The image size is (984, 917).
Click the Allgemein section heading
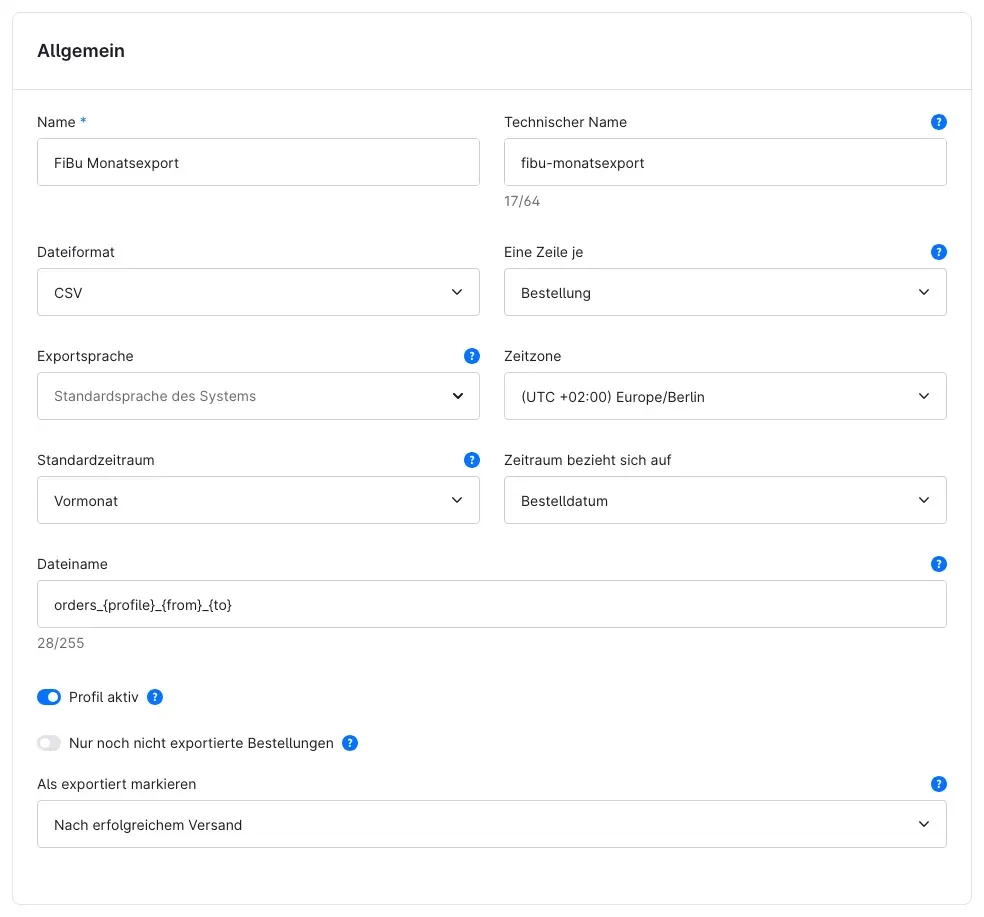pos(81,51)
